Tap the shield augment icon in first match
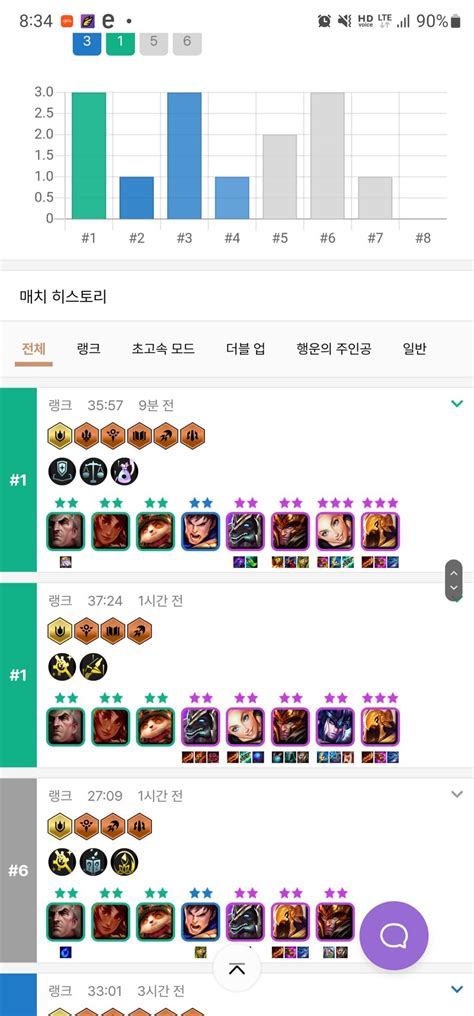 [62, 472]
